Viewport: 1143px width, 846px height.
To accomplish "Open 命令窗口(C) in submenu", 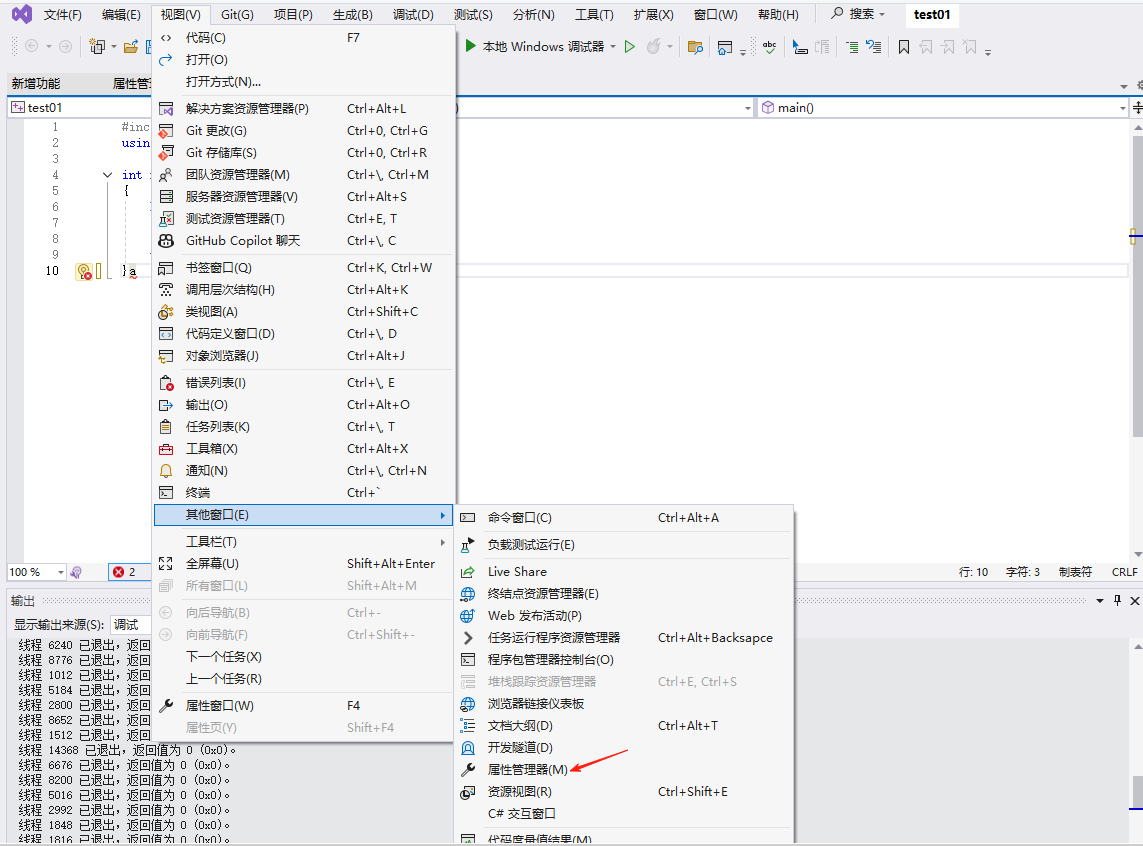I will pos(624,517).
